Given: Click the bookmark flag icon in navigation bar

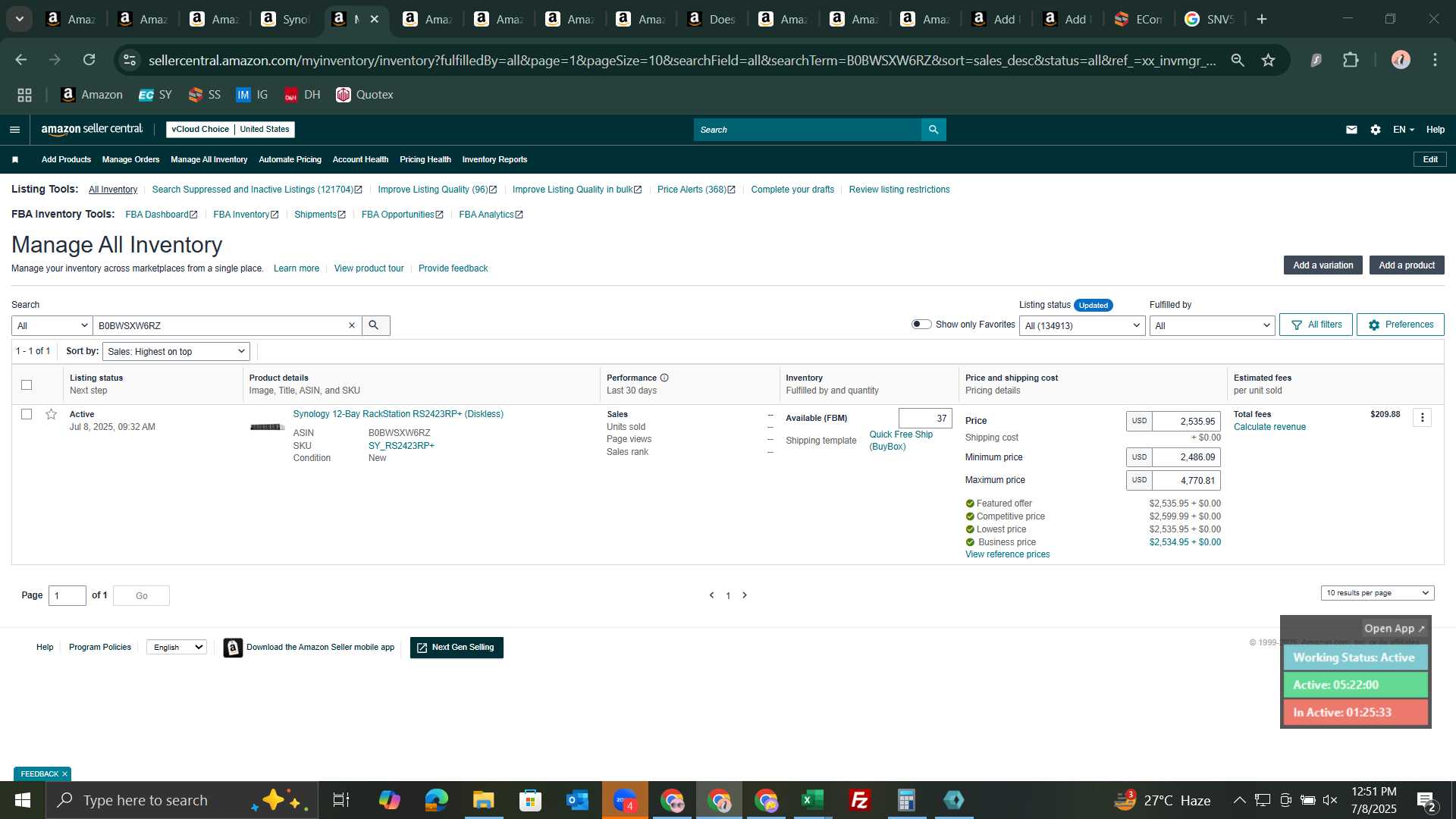Looking at the screenshot, I should tap(15, 160).
